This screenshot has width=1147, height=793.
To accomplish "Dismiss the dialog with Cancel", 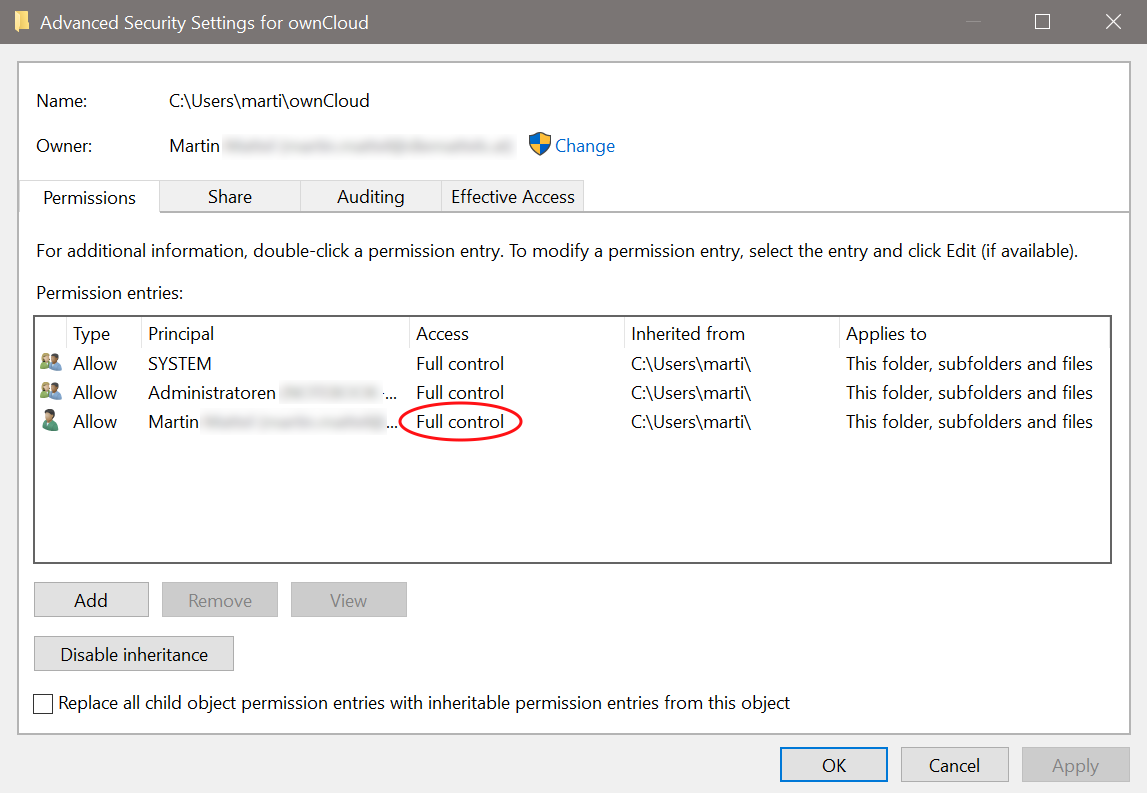I will point(954,764).
